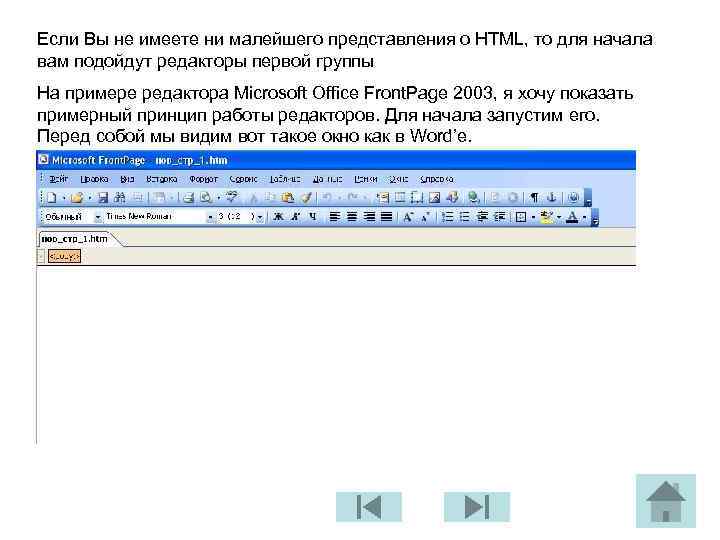The height and width of the screenshot is (540, 720).
Task: Click the Numbering list icon
Action: click(x=447, y=217)
